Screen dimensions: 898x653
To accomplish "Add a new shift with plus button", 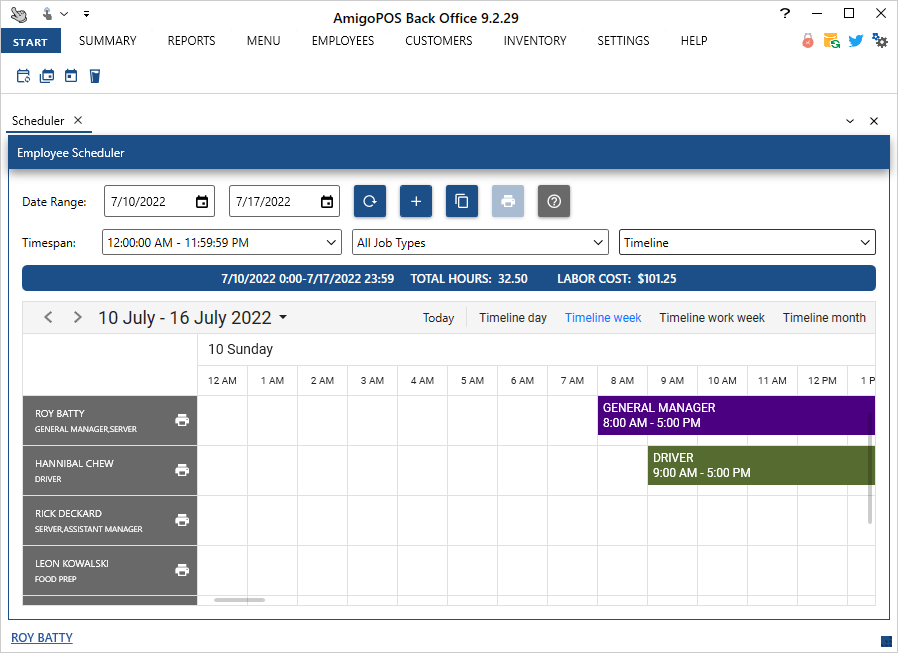I will tap(416, 201).
